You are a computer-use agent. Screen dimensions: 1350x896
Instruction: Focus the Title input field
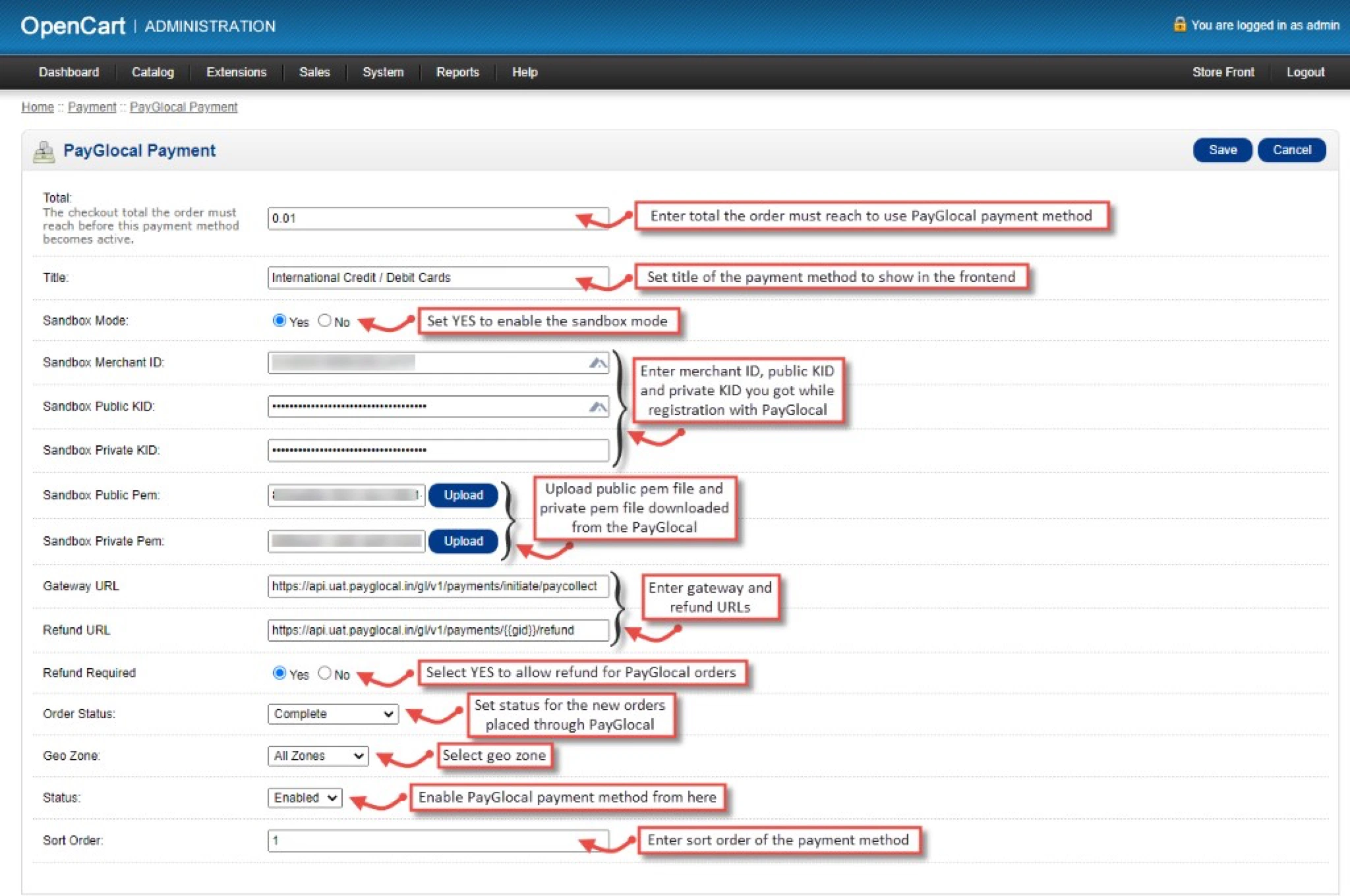click(x=438, y=278)
